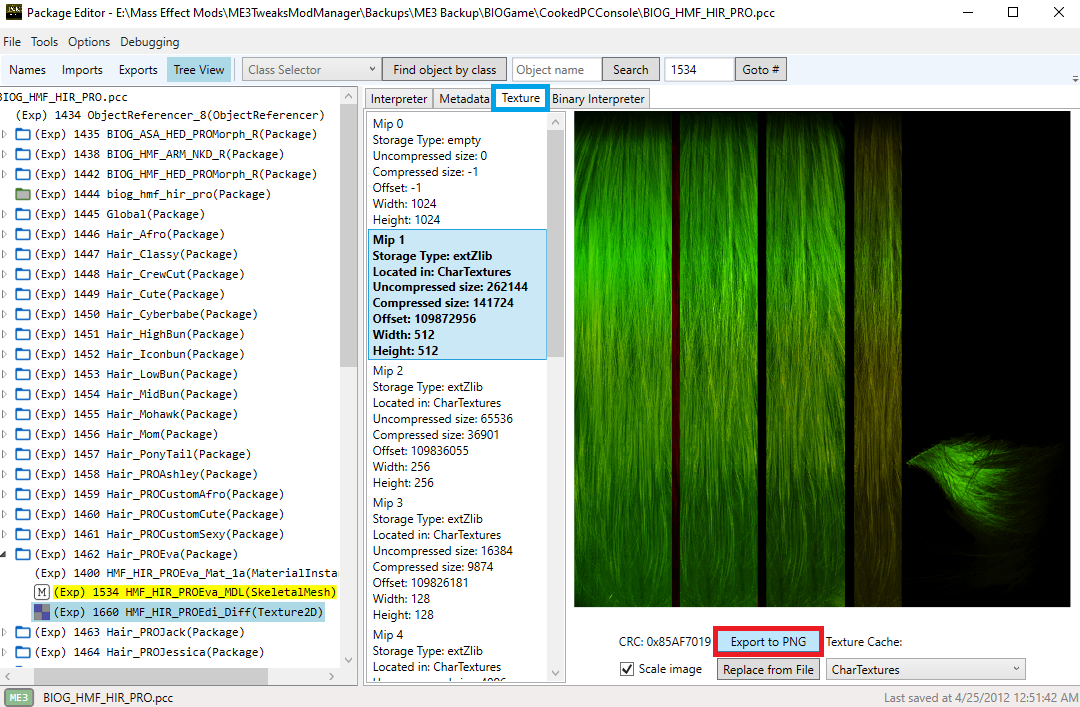This screenshot has height=707, width=1080.
Task: Click the green hair texture preview image
Action: point(822,359)
